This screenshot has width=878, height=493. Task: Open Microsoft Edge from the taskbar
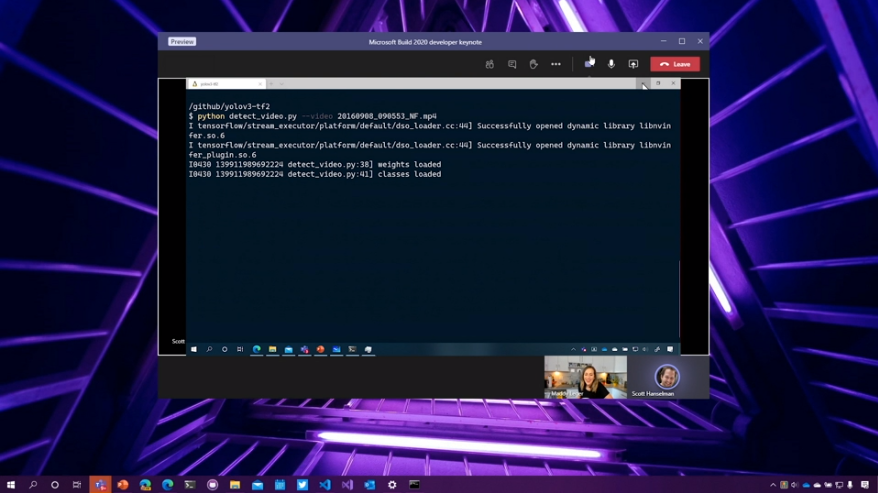167,485
